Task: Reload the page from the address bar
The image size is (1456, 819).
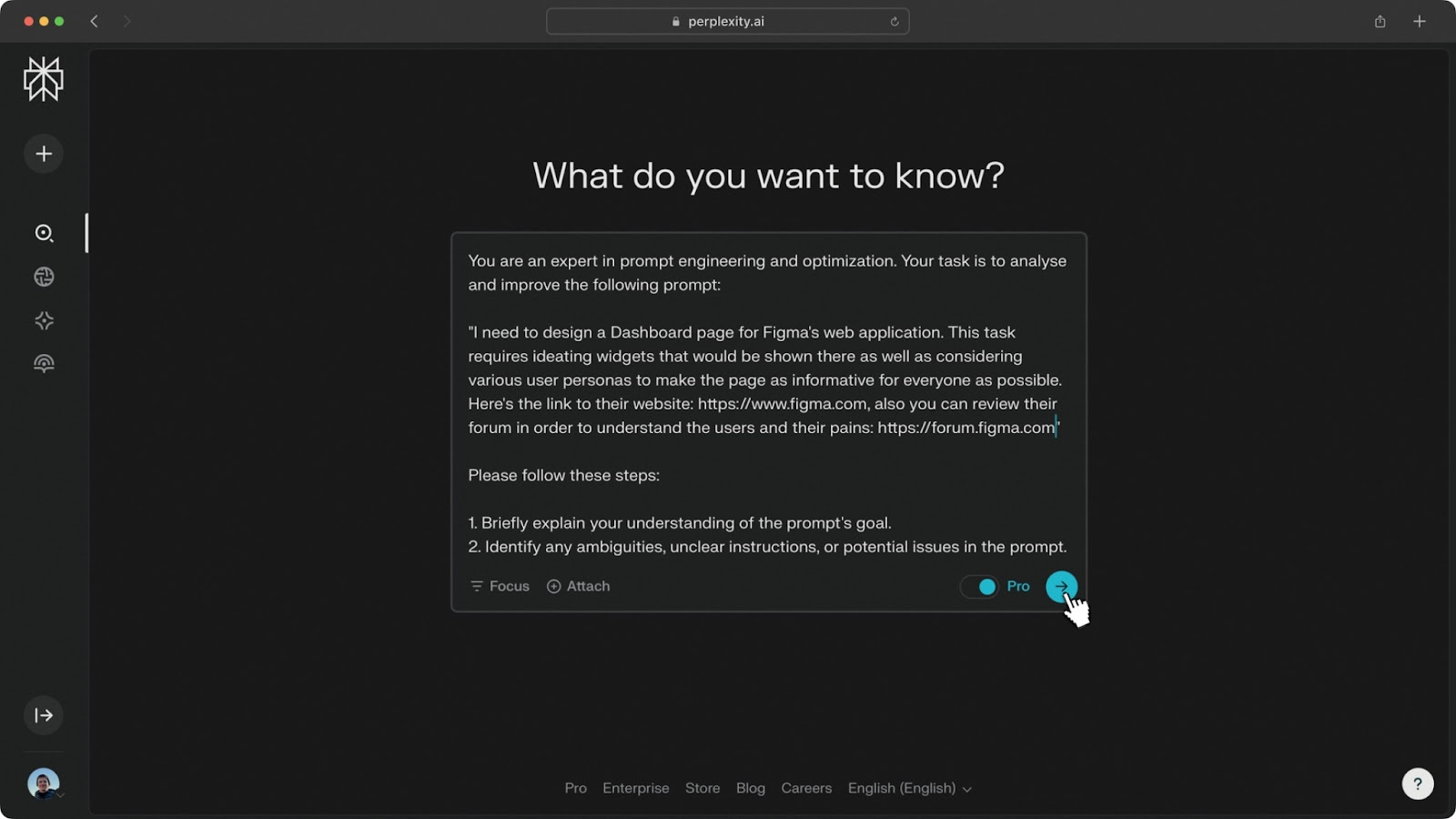Action: pos(895,22)
